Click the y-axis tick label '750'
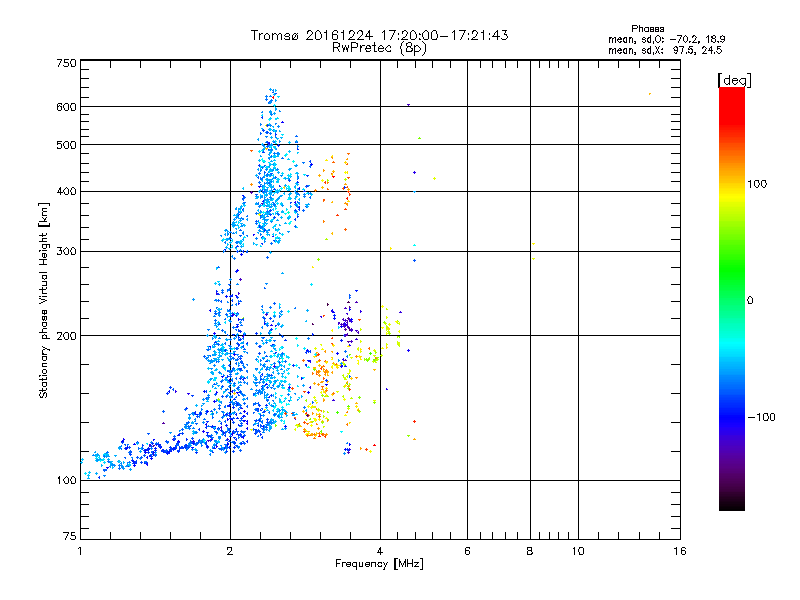The height and width of the screenshot is (600, 800). coord(66,63)
